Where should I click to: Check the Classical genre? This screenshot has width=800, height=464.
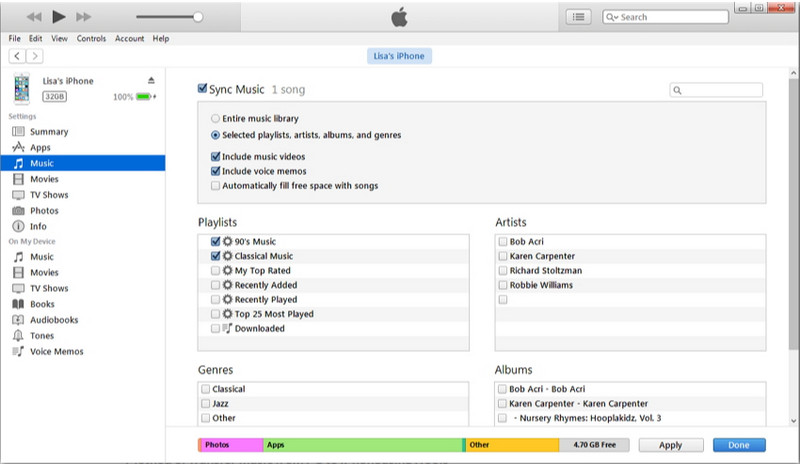205,389
